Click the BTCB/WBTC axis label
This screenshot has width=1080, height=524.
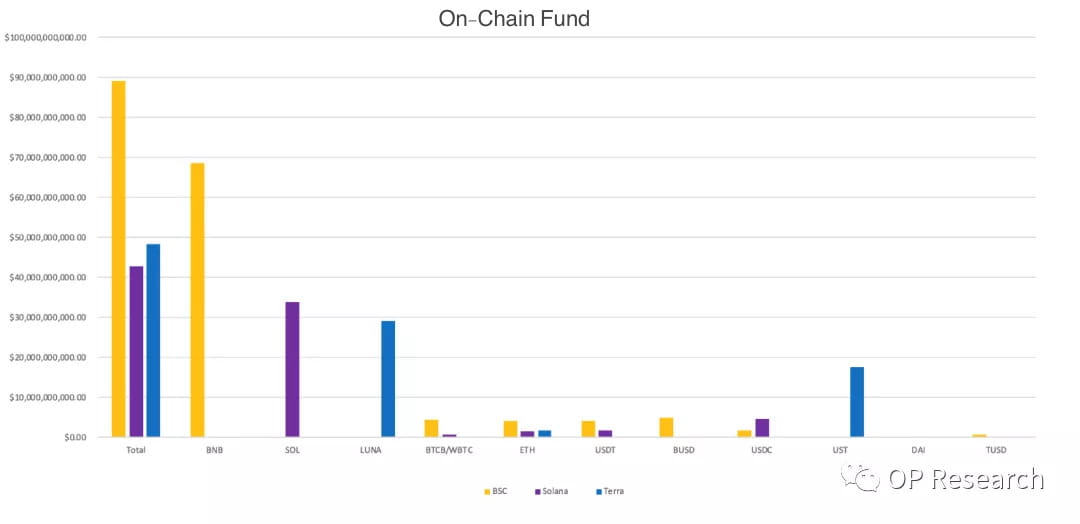pos(449,451)
